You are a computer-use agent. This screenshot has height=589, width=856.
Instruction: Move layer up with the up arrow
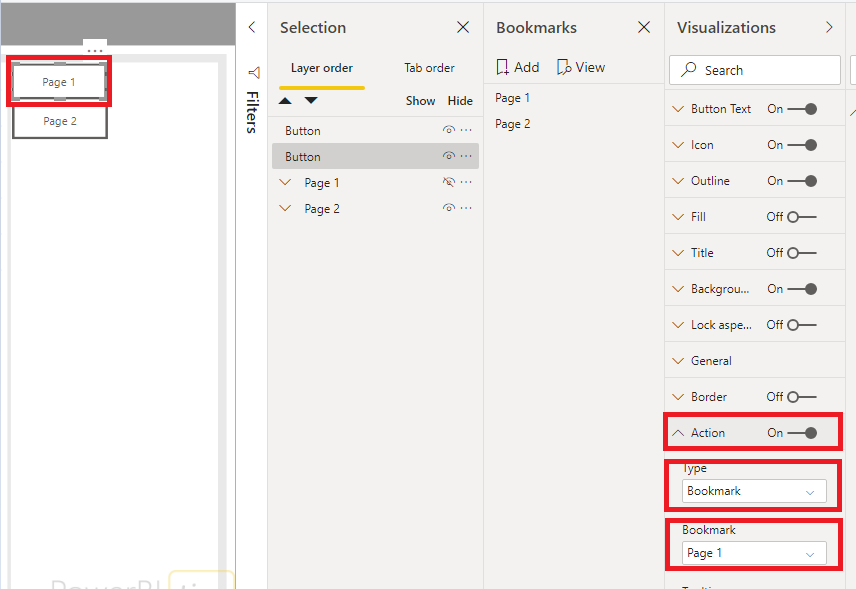(286, 101)
